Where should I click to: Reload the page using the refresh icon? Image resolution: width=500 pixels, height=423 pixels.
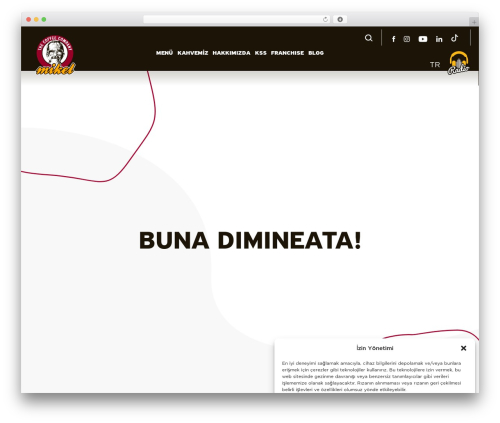(x=325, y=19)
